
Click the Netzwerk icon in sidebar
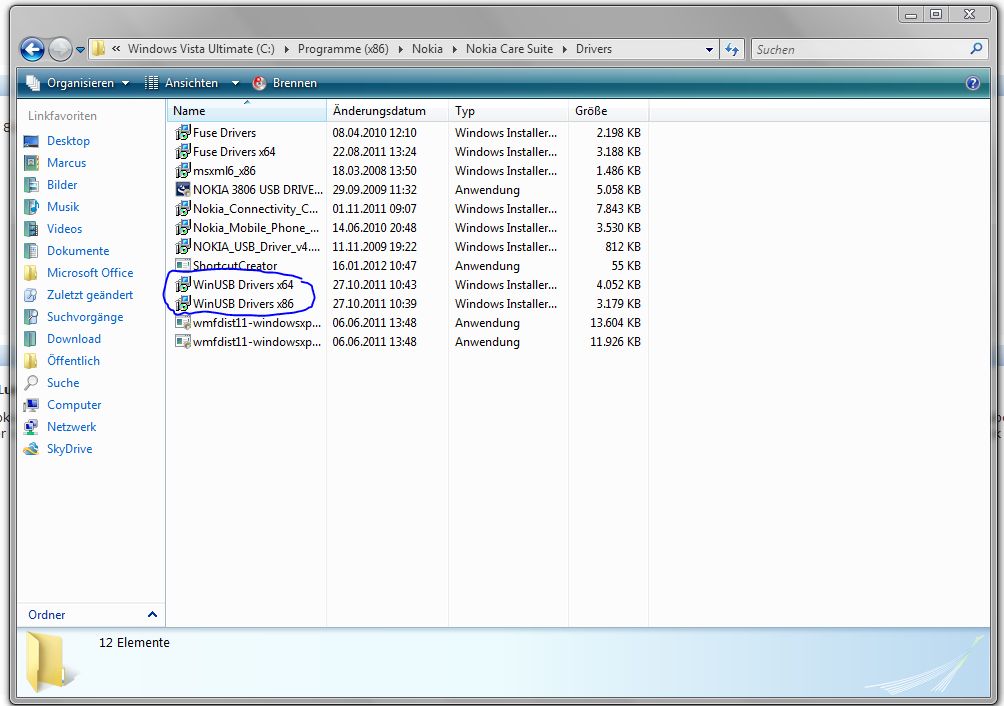pyautogui.click(x=31, y=427)
